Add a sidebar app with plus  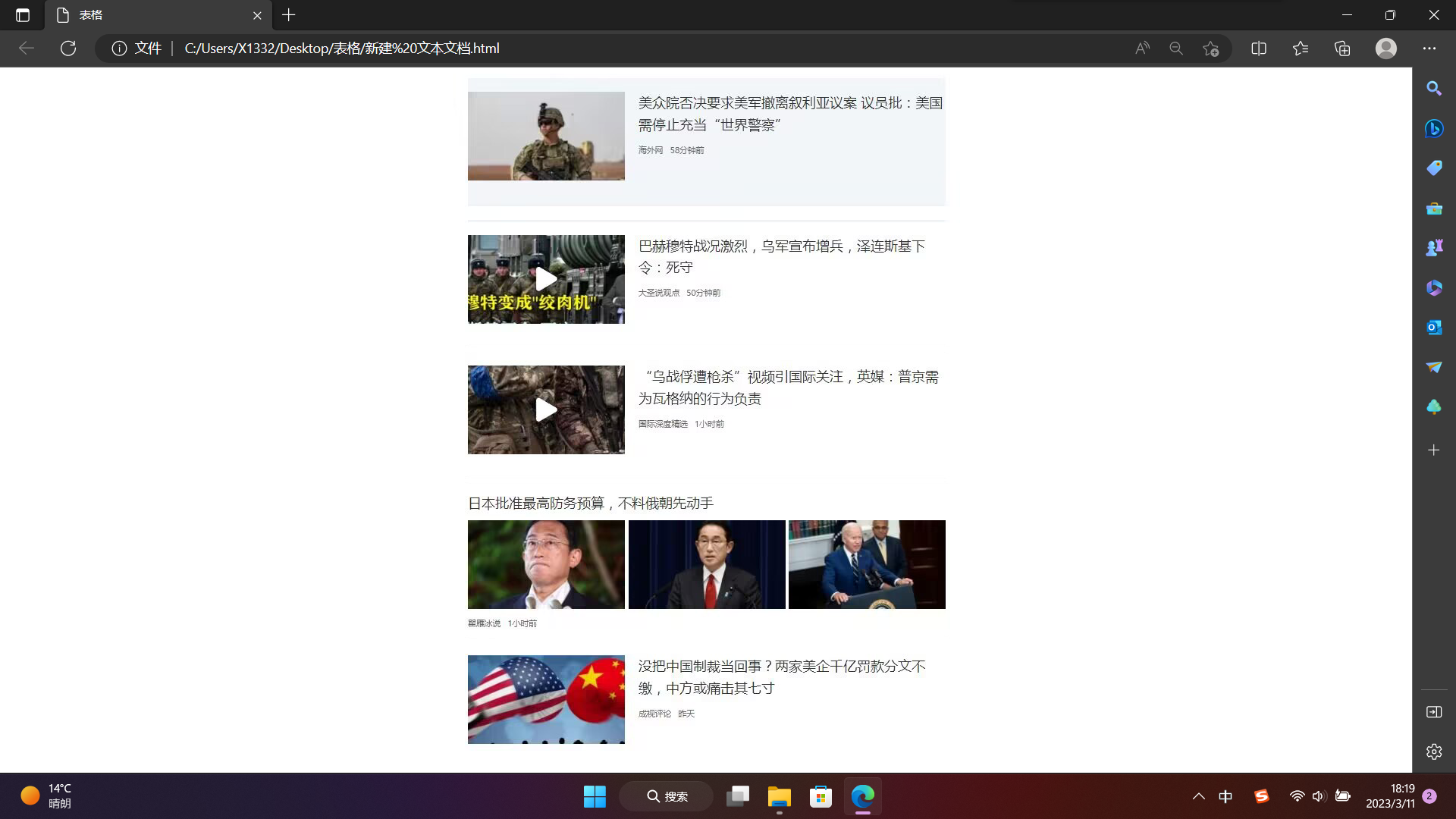pyautogui.click(x=1433, y=450)
